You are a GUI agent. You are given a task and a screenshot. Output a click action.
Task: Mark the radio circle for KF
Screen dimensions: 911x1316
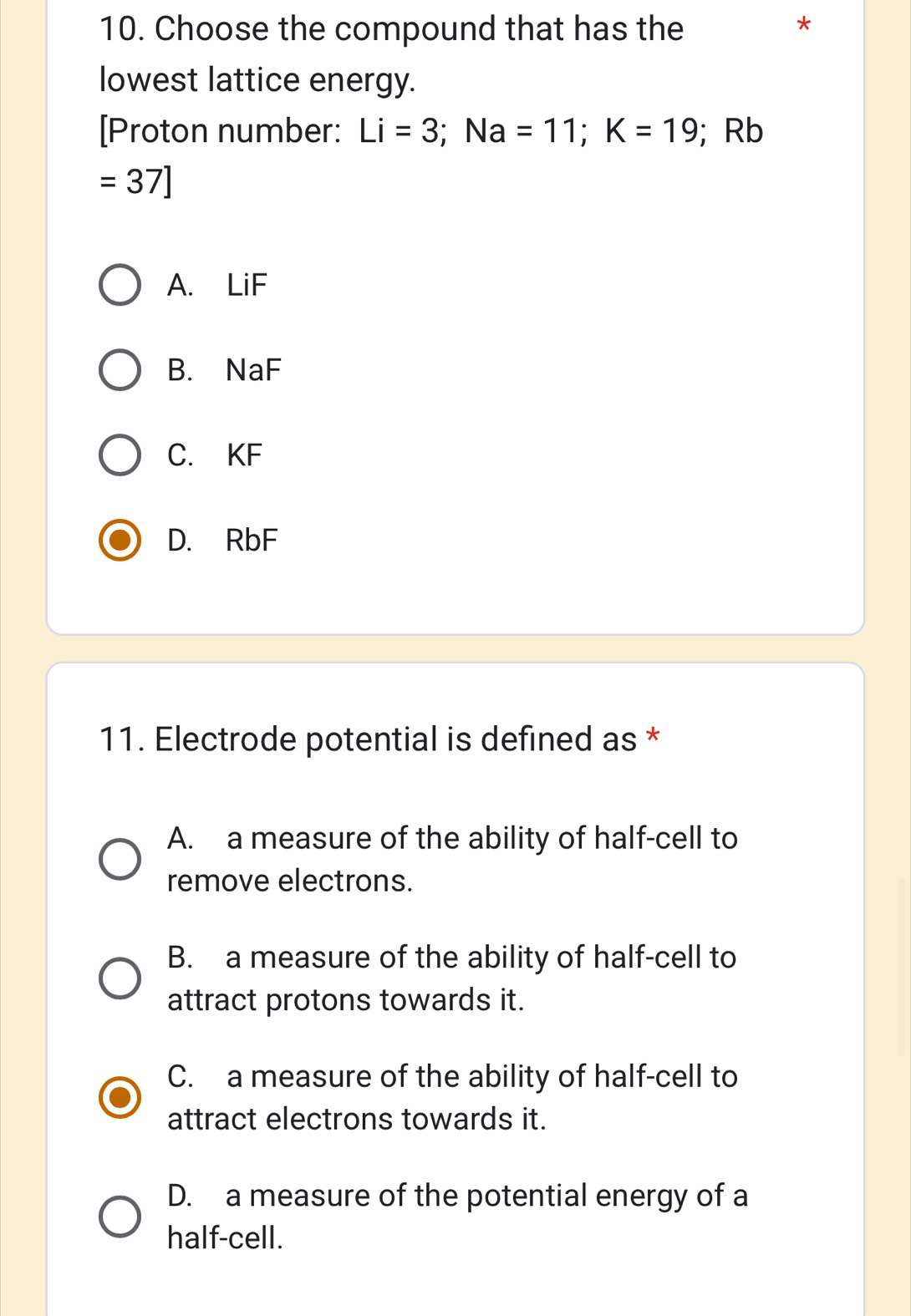(120, 455)
